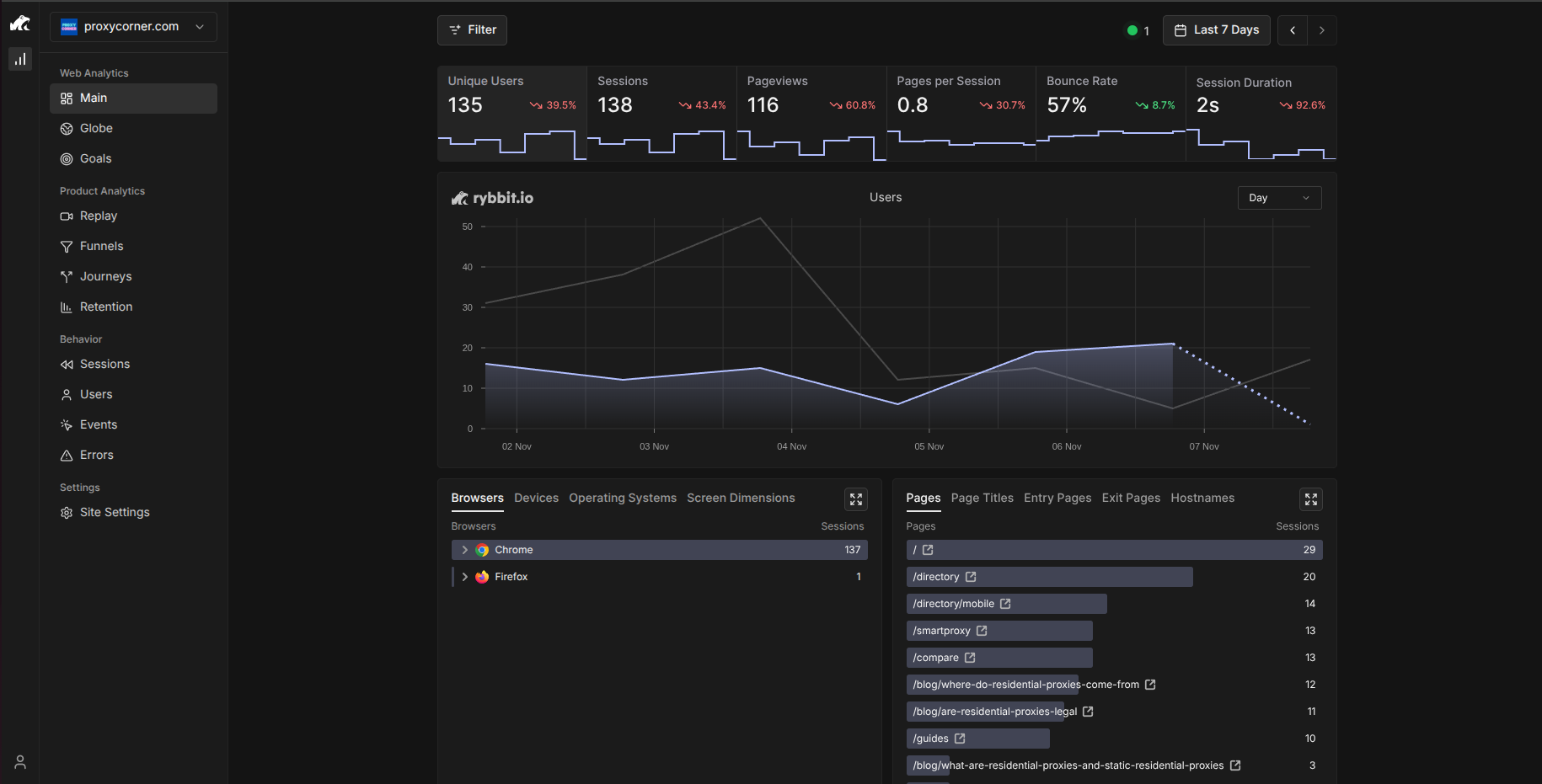This screenshot has width=1542, height=784.
Task: Open the proxycorner.com site selector
Action: click(133, 27)
